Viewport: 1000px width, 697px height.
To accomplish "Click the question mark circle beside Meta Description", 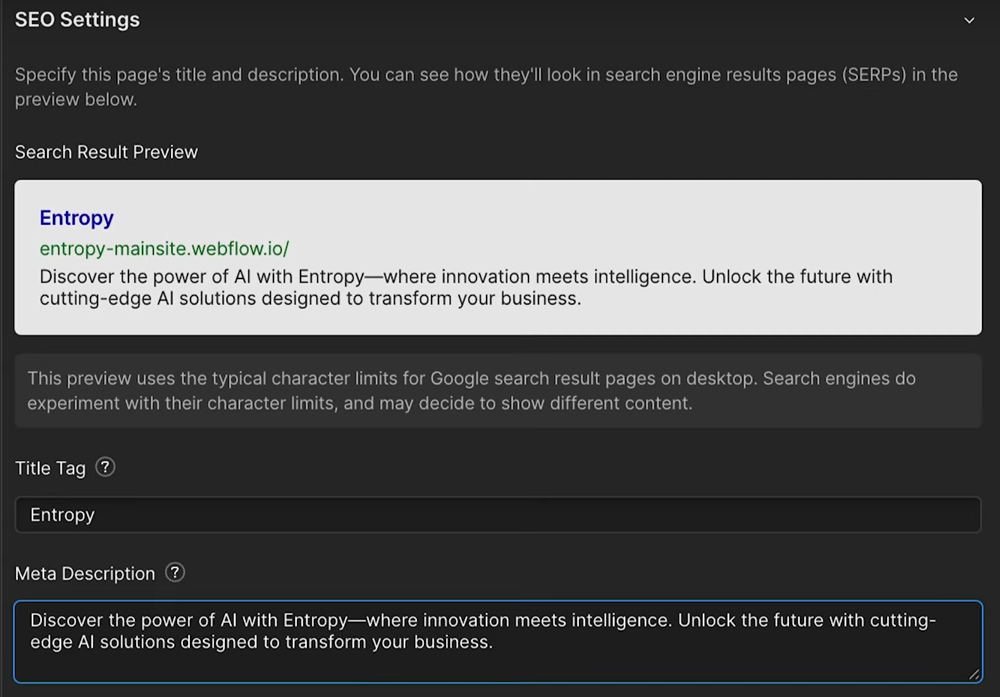I will (x=174, y=573).
